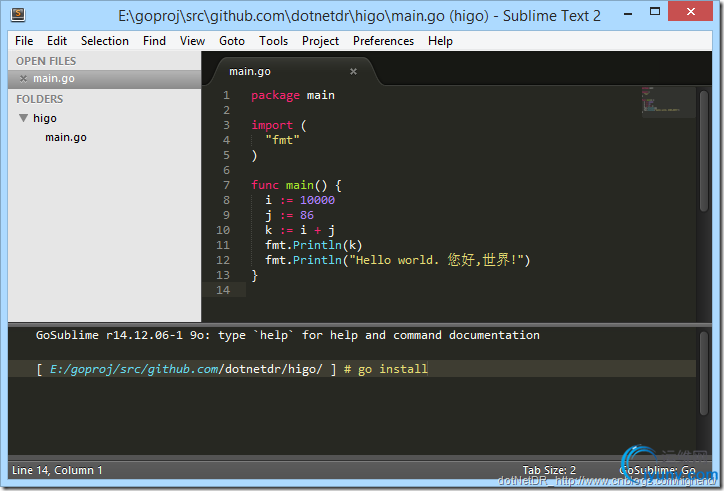
Task: Maximize the Sublime Text window
Action: (x=655, y=12)
